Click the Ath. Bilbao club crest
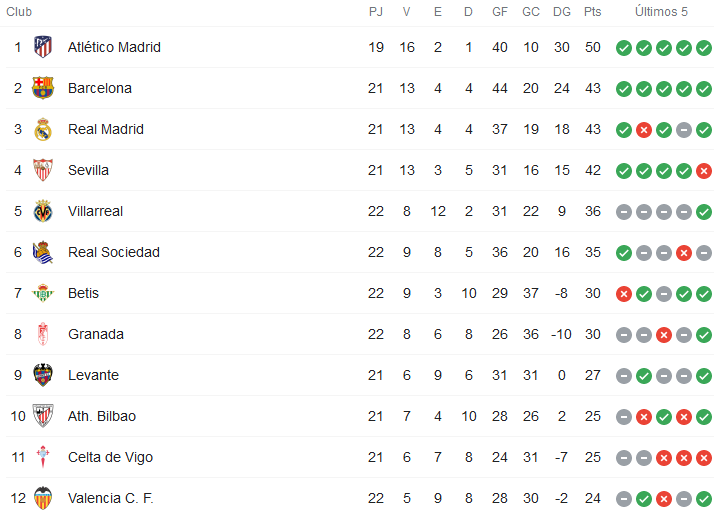 (43, 416)
